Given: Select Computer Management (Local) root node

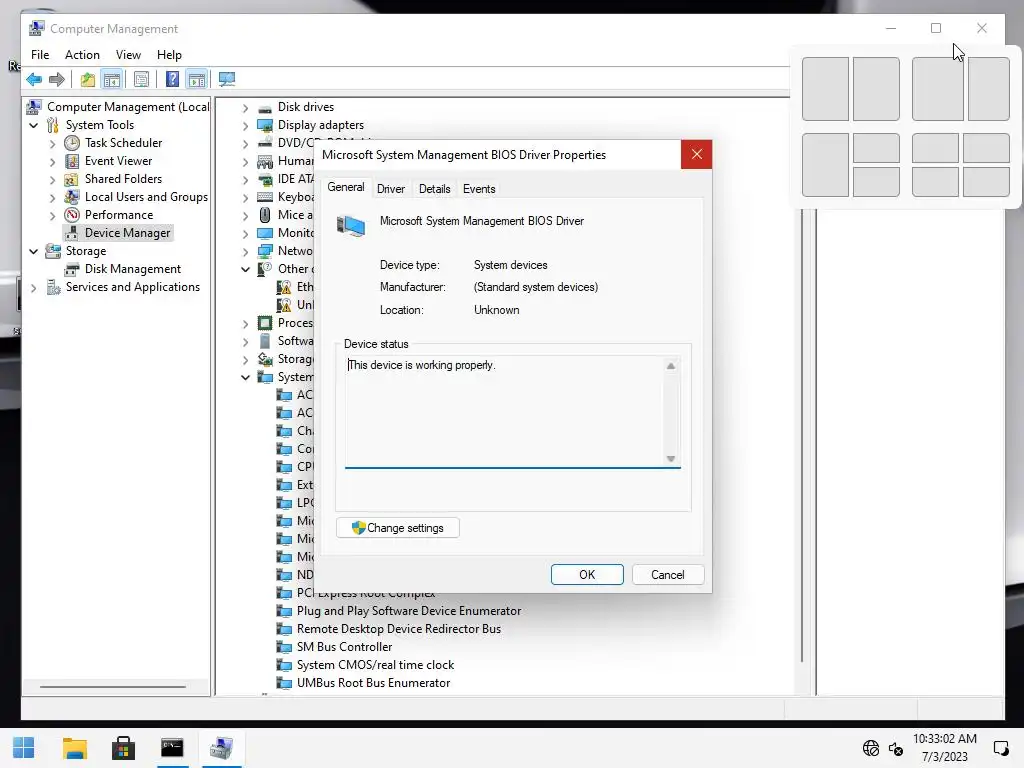Looking at the screenshot, I should (x=128, y=107).
